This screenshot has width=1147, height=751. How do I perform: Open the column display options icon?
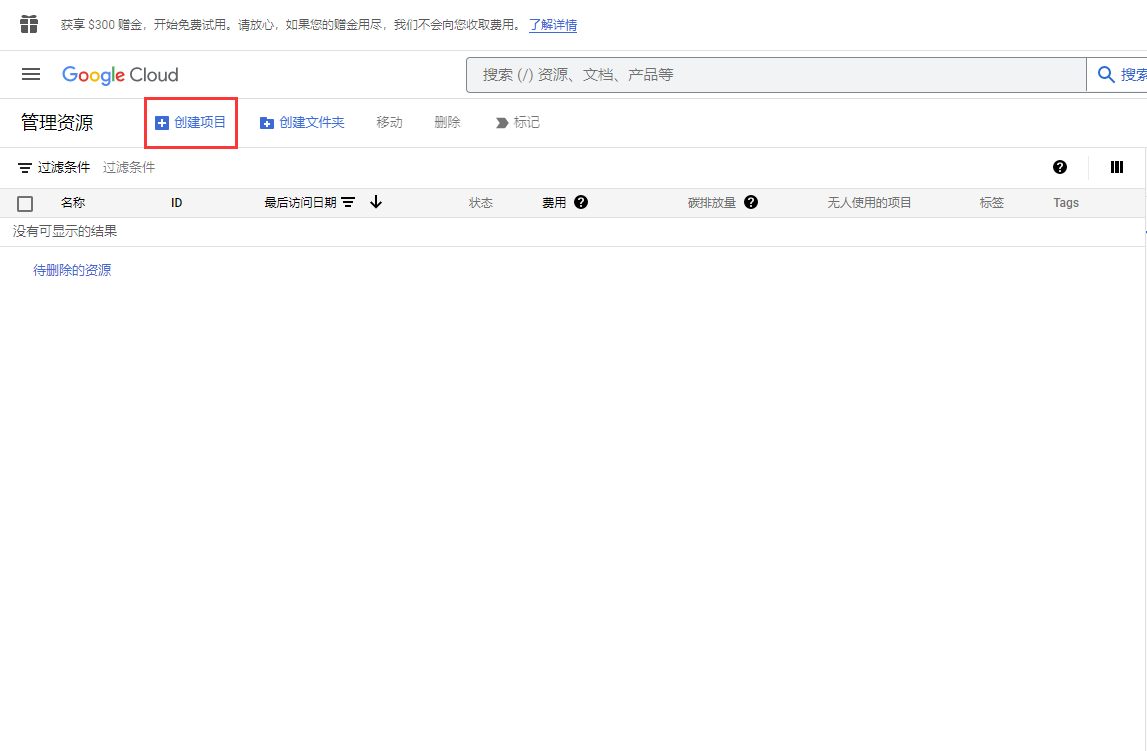pyautogui.click(x=1116, y=167)
